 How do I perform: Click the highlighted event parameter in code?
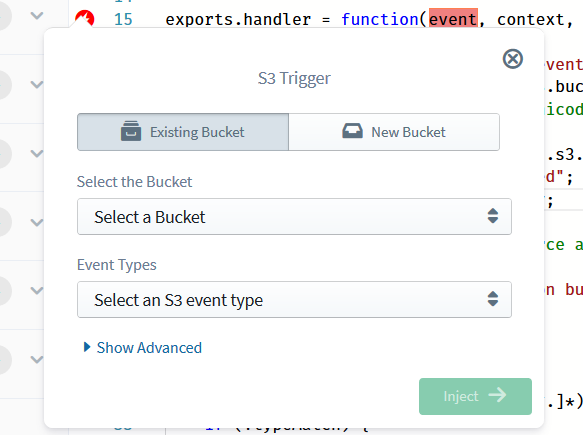453,19
